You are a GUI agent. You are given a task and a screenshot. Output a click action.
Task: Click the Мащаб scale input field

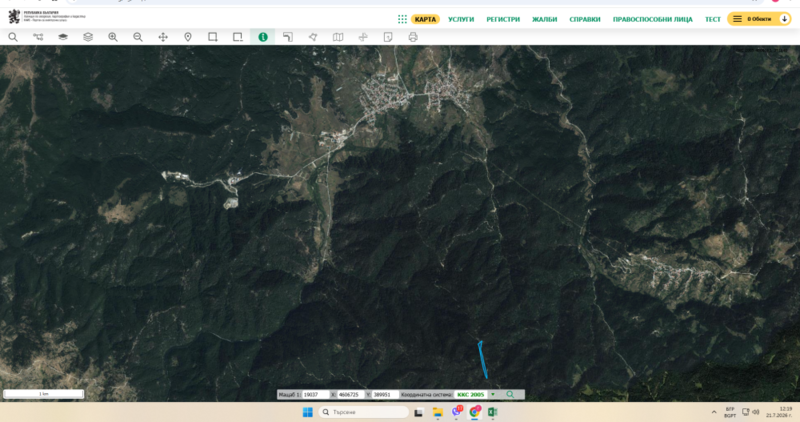point(315,394)
